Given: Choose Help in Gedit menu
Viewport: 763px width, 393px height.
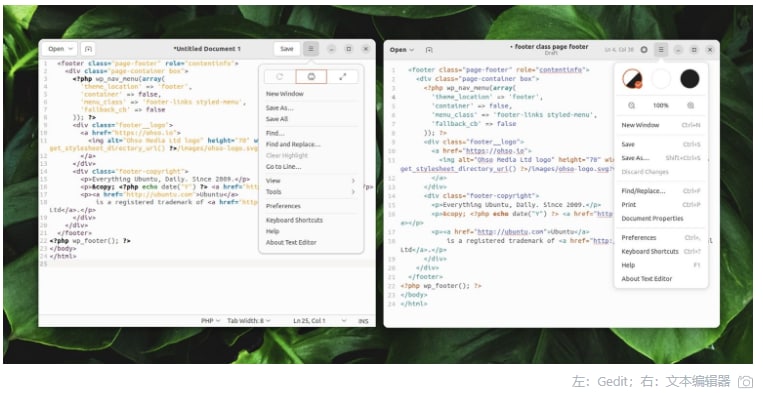Looking at the screenshot, I should coord(310,231).
